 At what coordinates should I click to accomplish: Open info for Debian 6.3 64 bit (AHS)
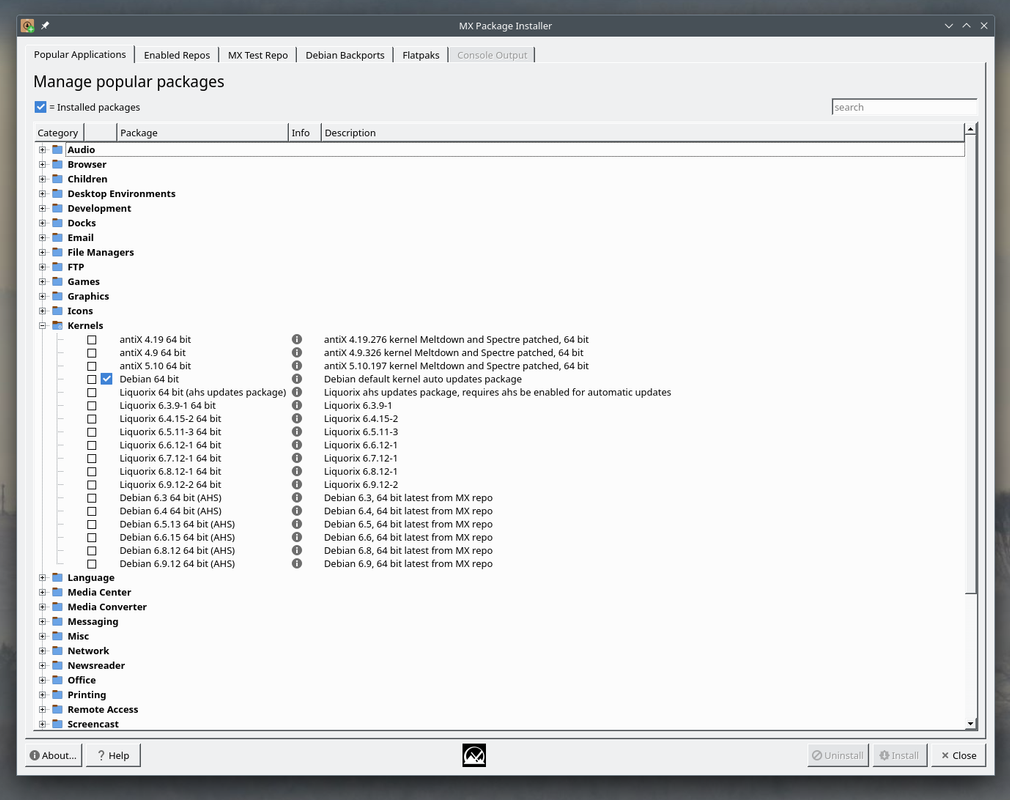coord(296,497)
